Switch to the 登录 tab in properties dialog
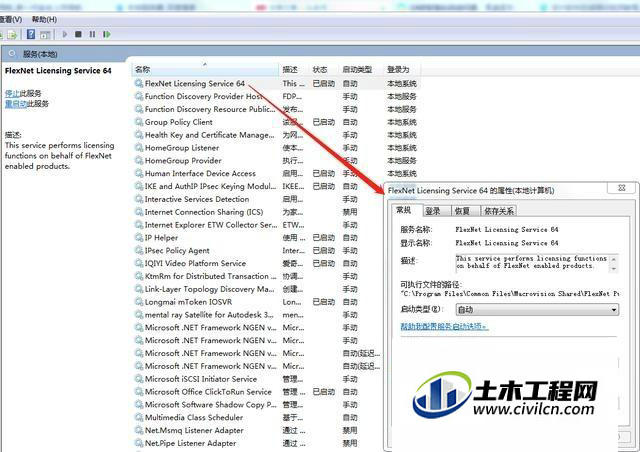This screenshot has height=452, width=640. click(433, 211)
